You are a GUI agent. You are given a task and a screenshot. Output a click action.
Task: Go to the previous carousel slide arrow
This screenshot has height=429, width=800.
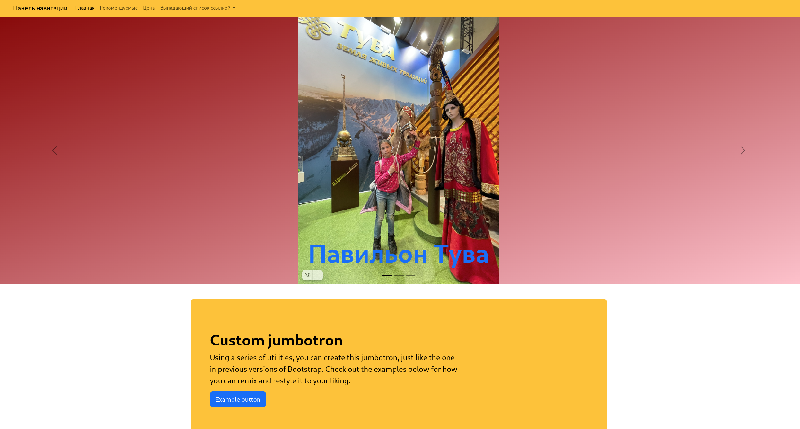point(55,150)
